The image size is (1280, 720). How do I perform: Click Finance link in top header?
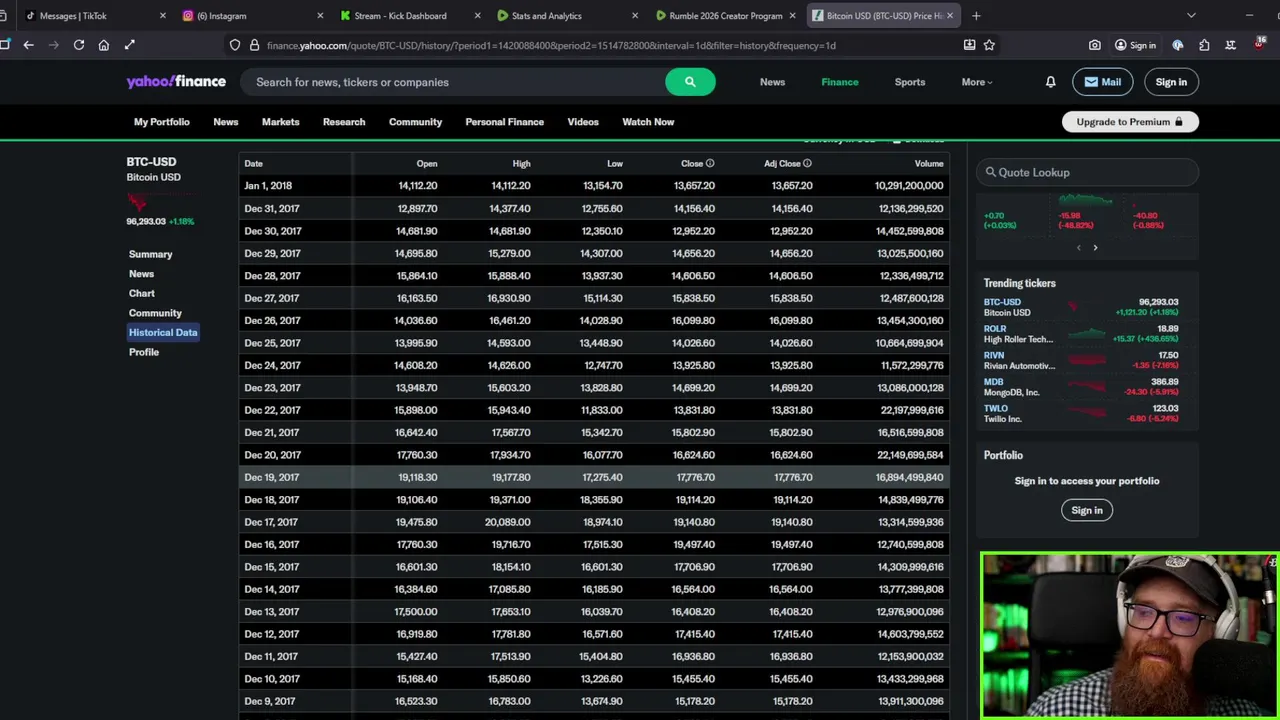coord(840,82)
